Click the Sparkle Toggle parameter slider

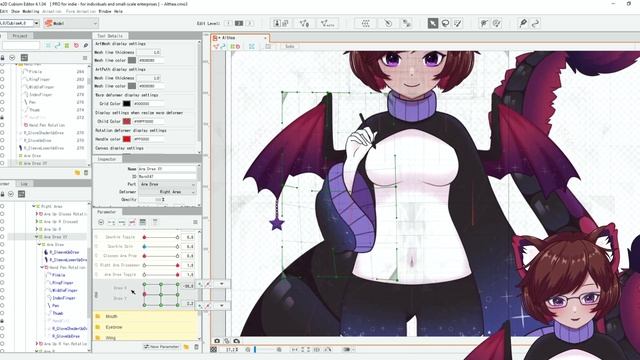[x=161, y=237]
